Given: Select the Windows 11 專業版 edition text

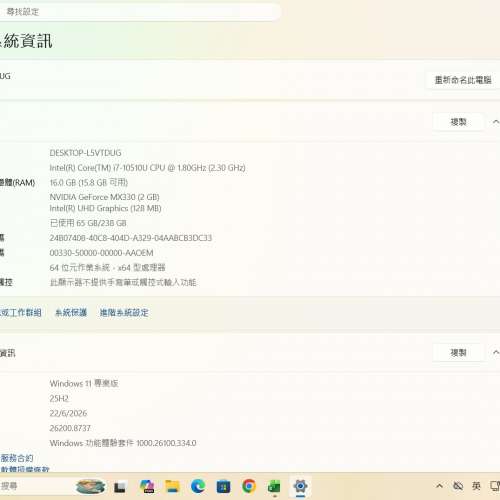Looking at the screenshot, I should (84, 384).
